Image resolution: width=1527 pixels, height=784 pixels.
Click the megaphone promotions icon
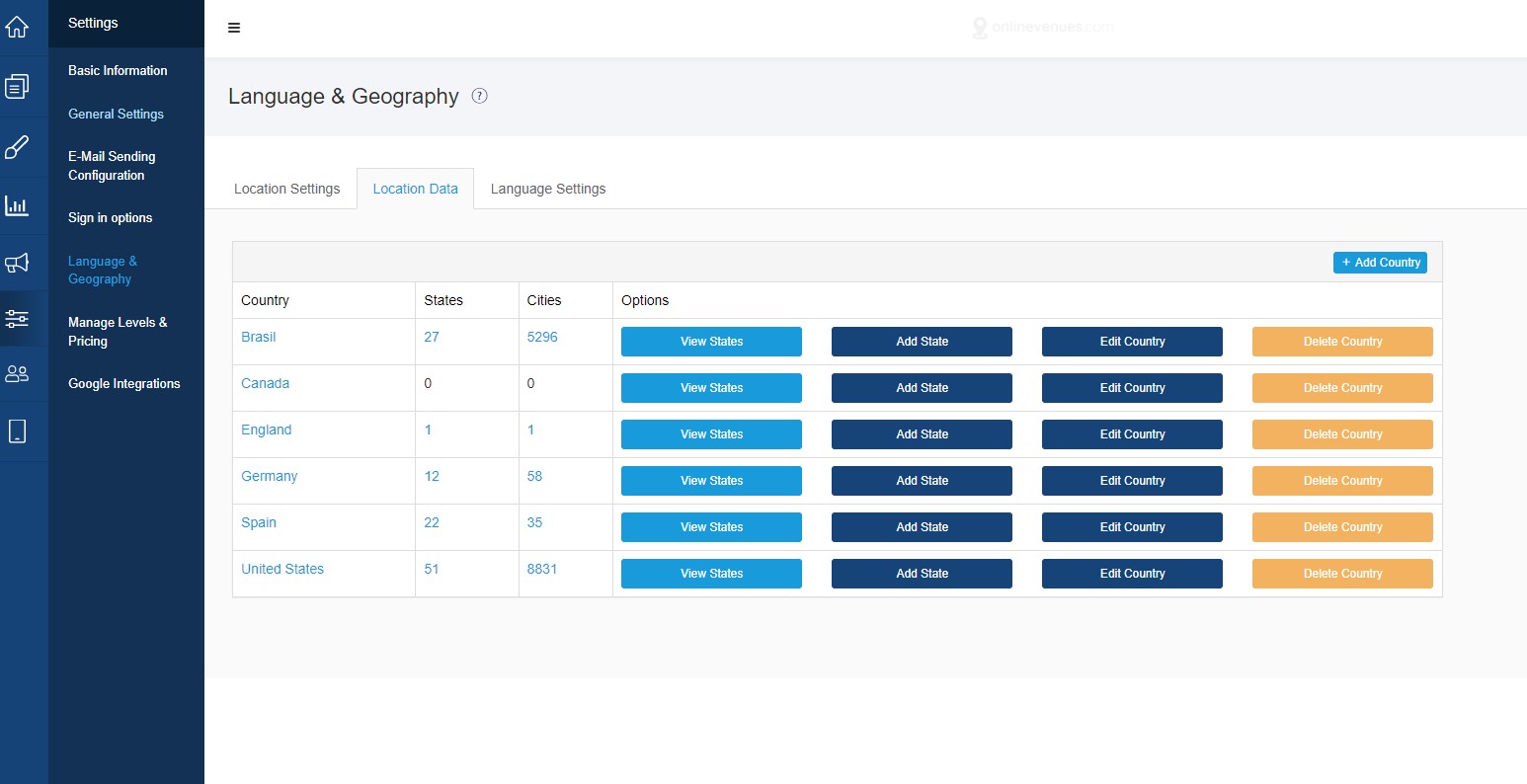(x=17, y=263)
